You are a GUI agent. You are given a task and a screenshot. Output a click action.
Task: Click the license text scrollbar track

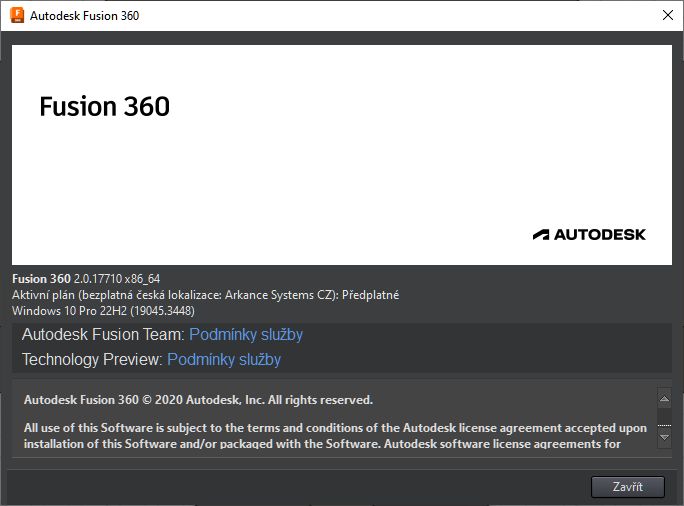point(664,418)
